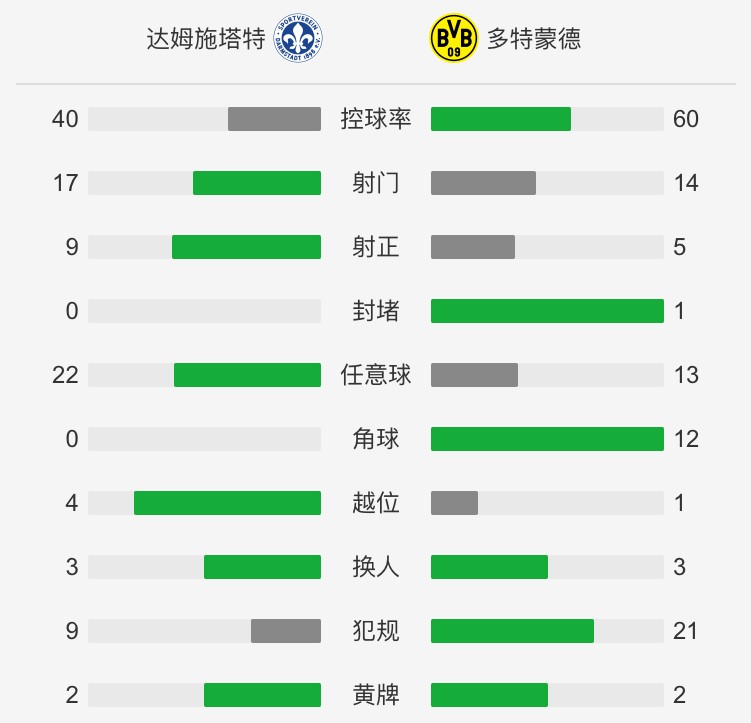
Task: Open the 达姆施塔特 team name
Action: 206,38
